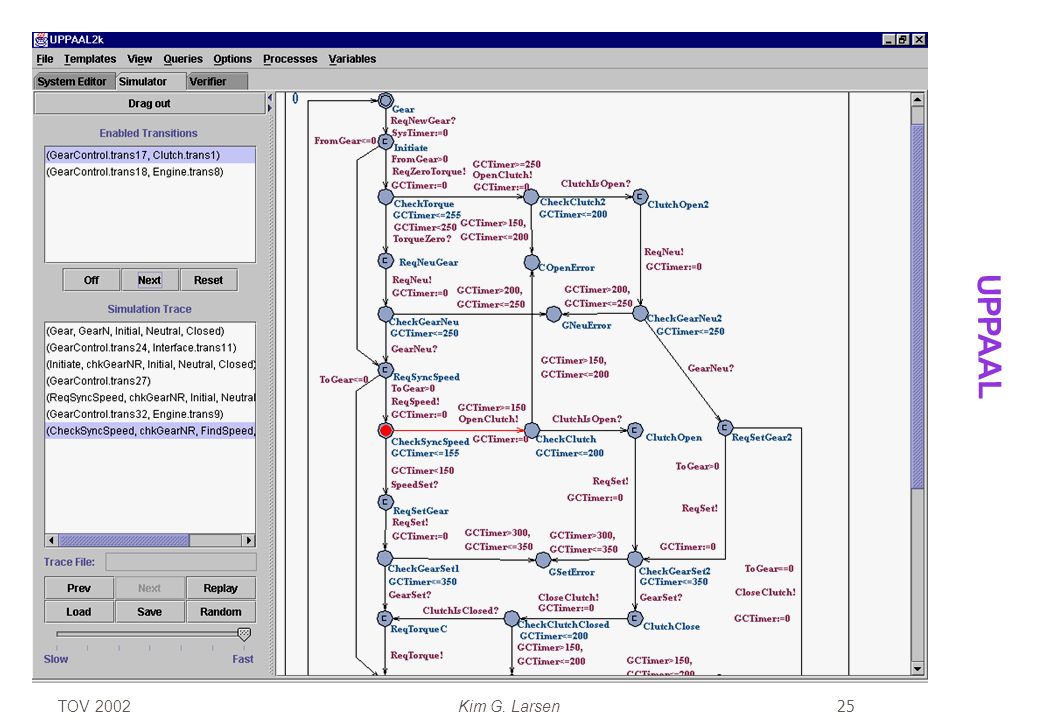The width and height of the screenshot is (1040, 720).
Task: Open the File menu
Action: [44, 59]
